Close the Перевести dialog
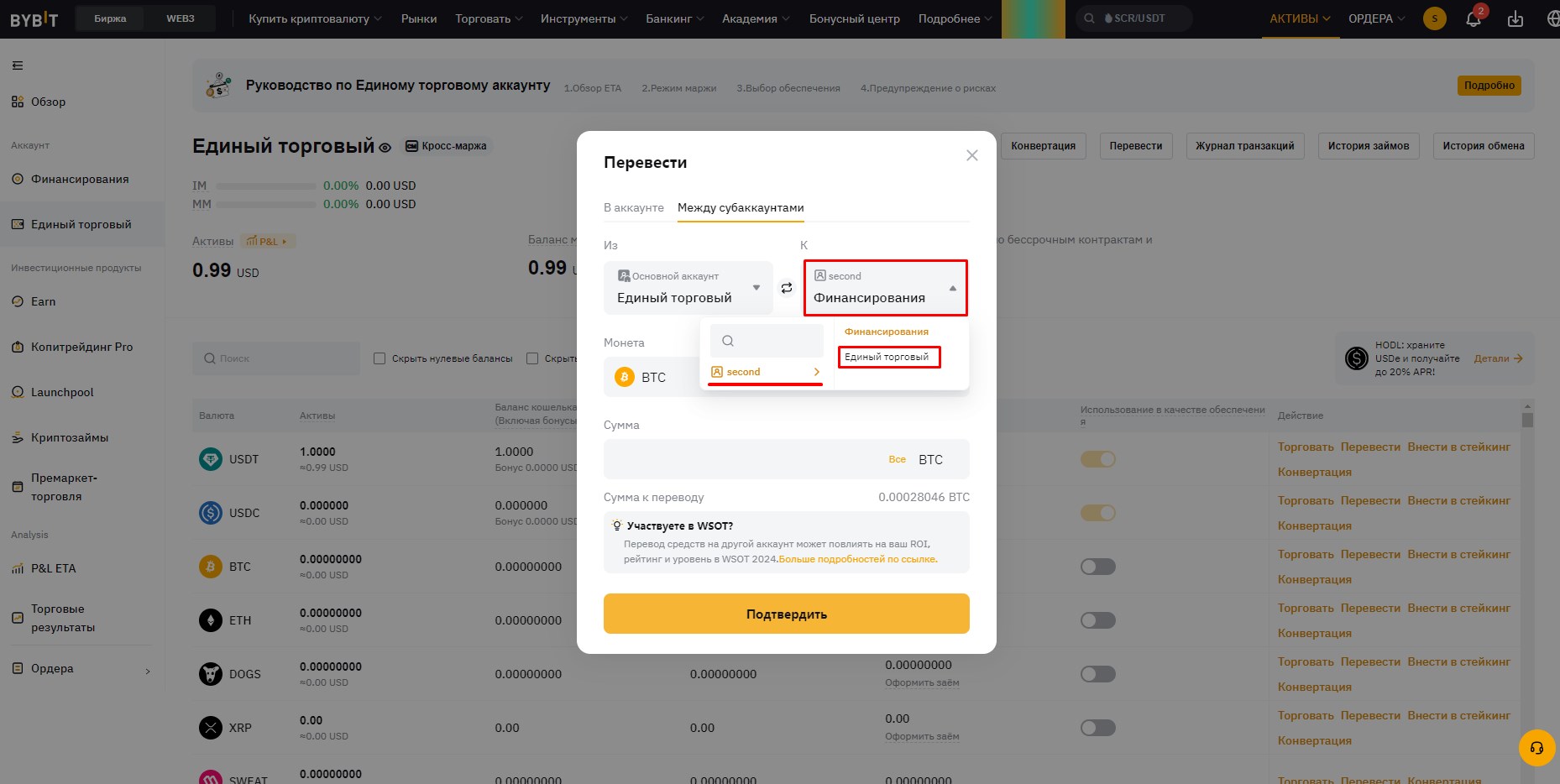 pyautogui.click(x=972, y=155)
